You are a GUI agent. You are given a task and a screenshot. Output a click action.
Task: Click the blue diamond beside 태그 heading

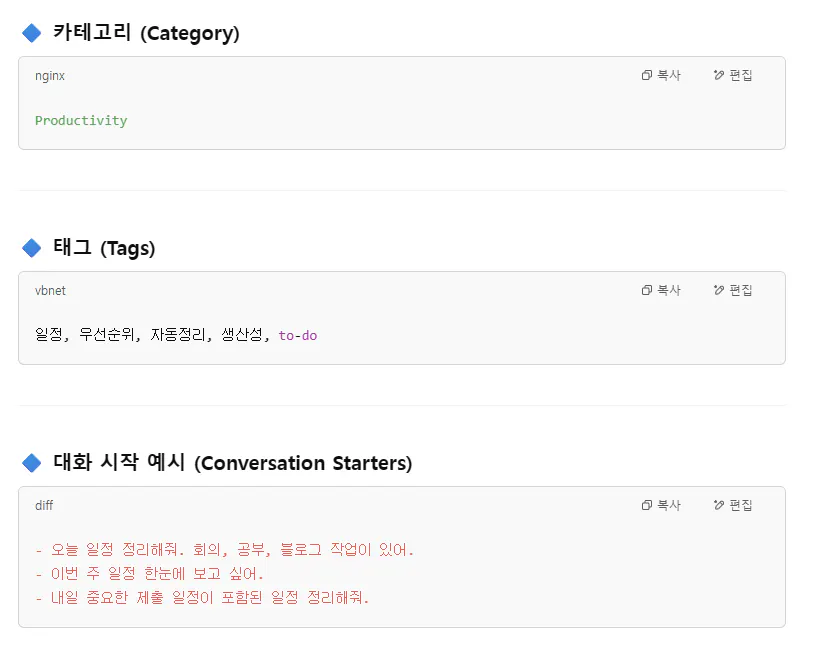click(x=32, y=248)
